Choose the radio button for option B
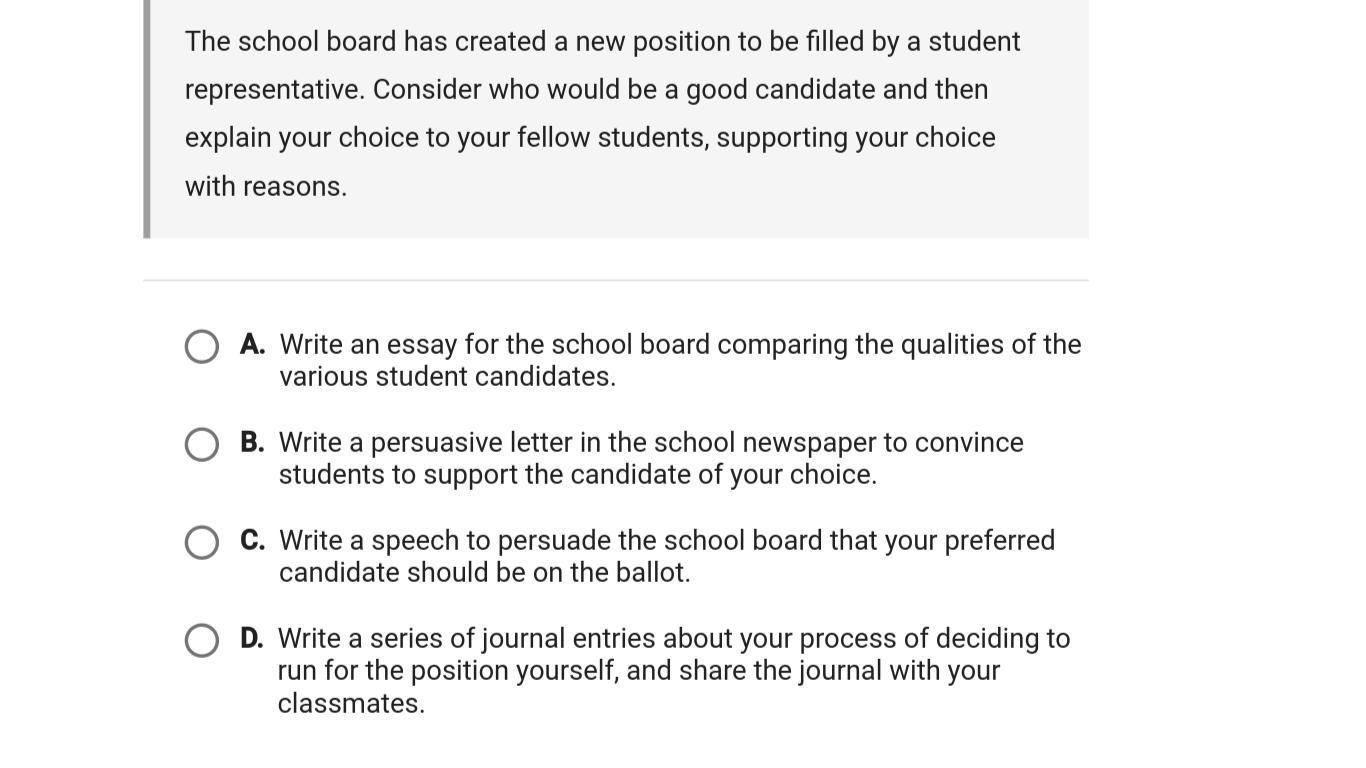The width and height of the screenshot is (1366, 768). [202, 445]
